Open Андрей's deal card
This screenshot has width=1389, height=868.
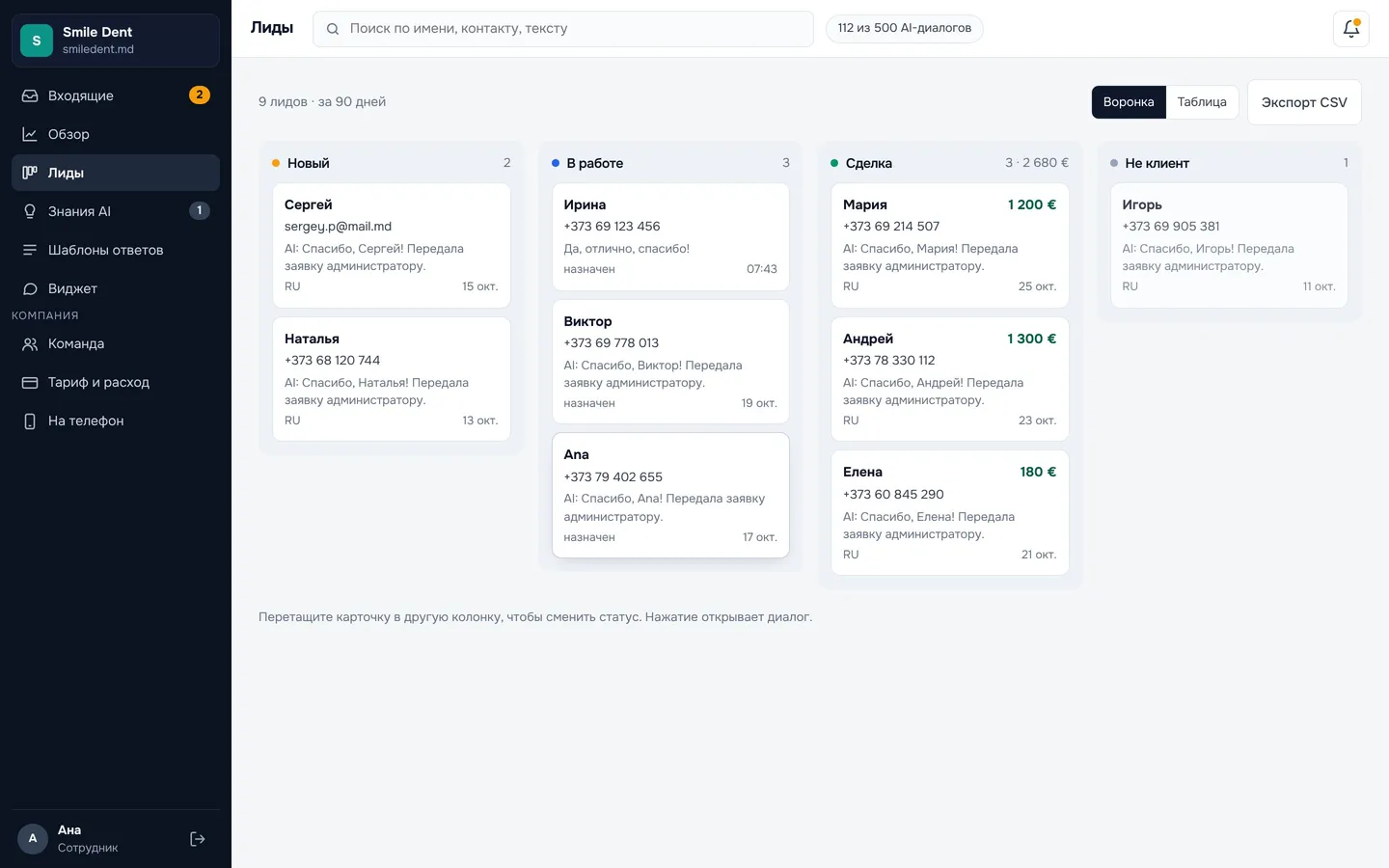click(x=950, y=379)
